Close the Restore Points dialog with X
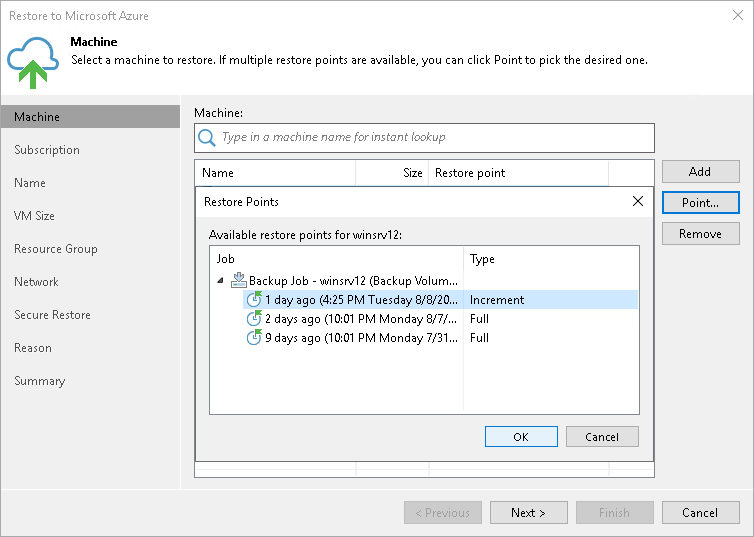Viewport: 754px width, 537px height. 638,201
